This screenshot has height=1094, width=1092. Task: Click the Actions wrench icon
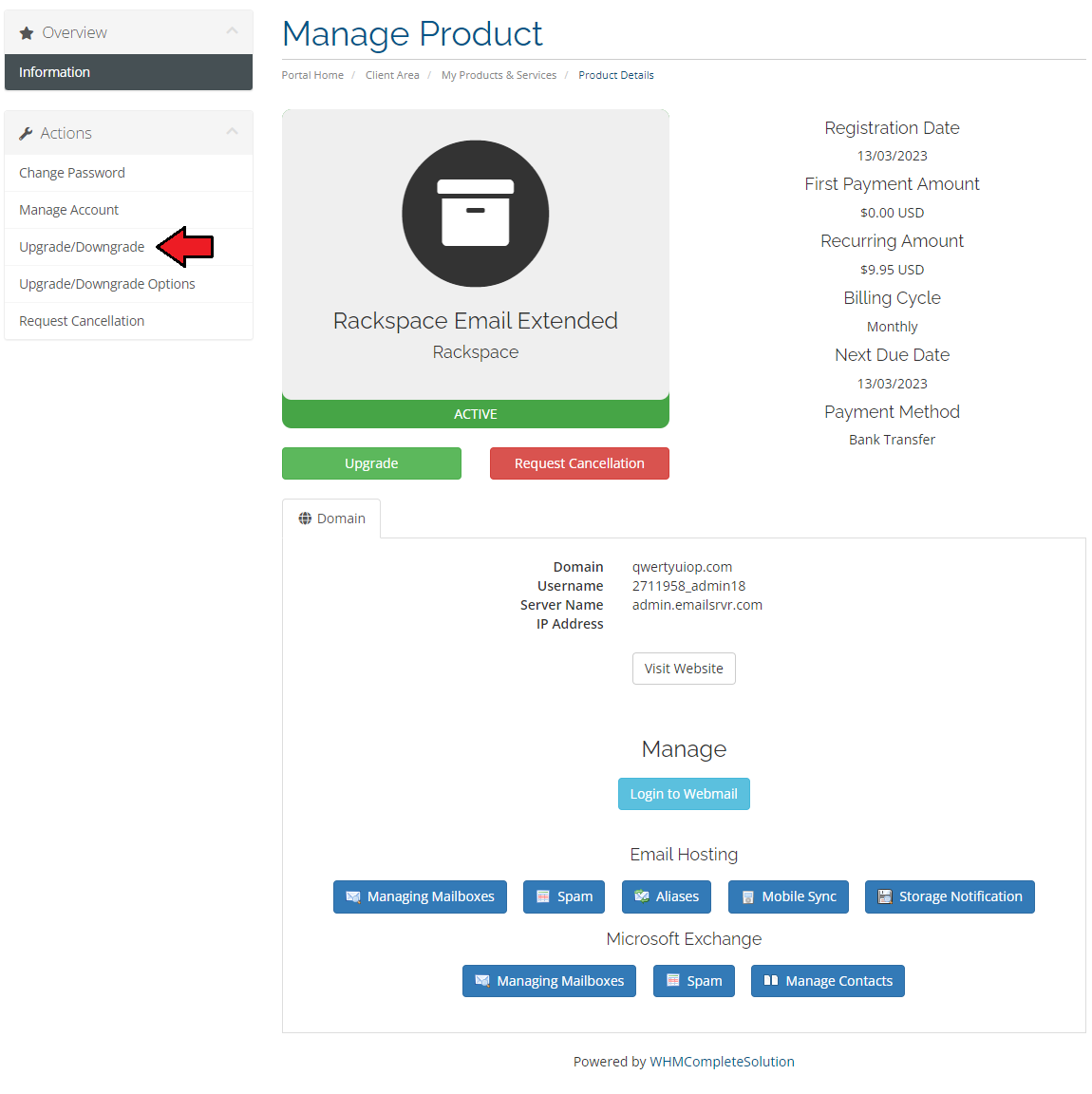pyautogui.click(x=26, y=133)
